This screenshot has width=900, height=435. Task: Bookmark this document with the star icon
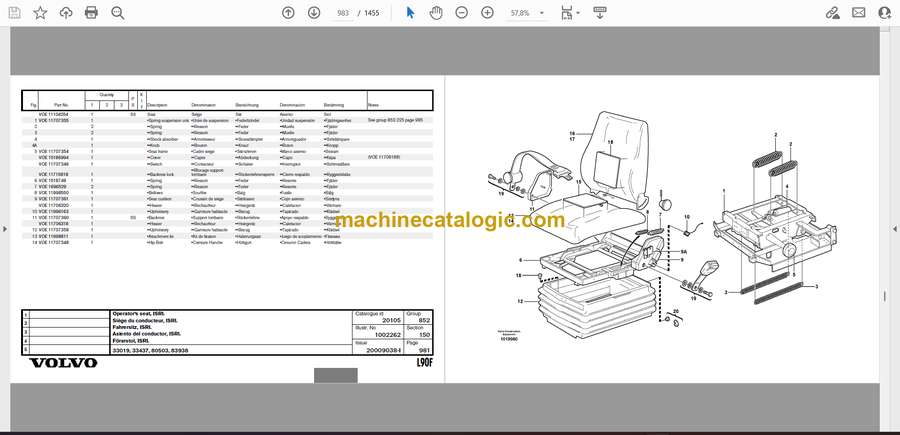[x=40, y=13]
